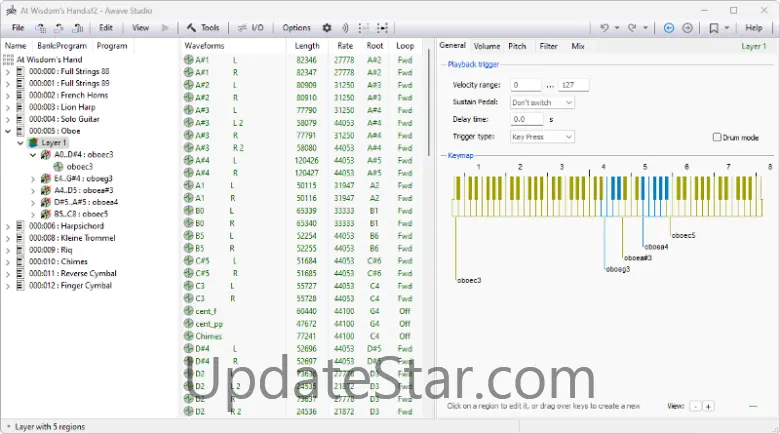
Task: Click the At Wisdom's Hand root grid icon
Action: [x=8, y=60]
